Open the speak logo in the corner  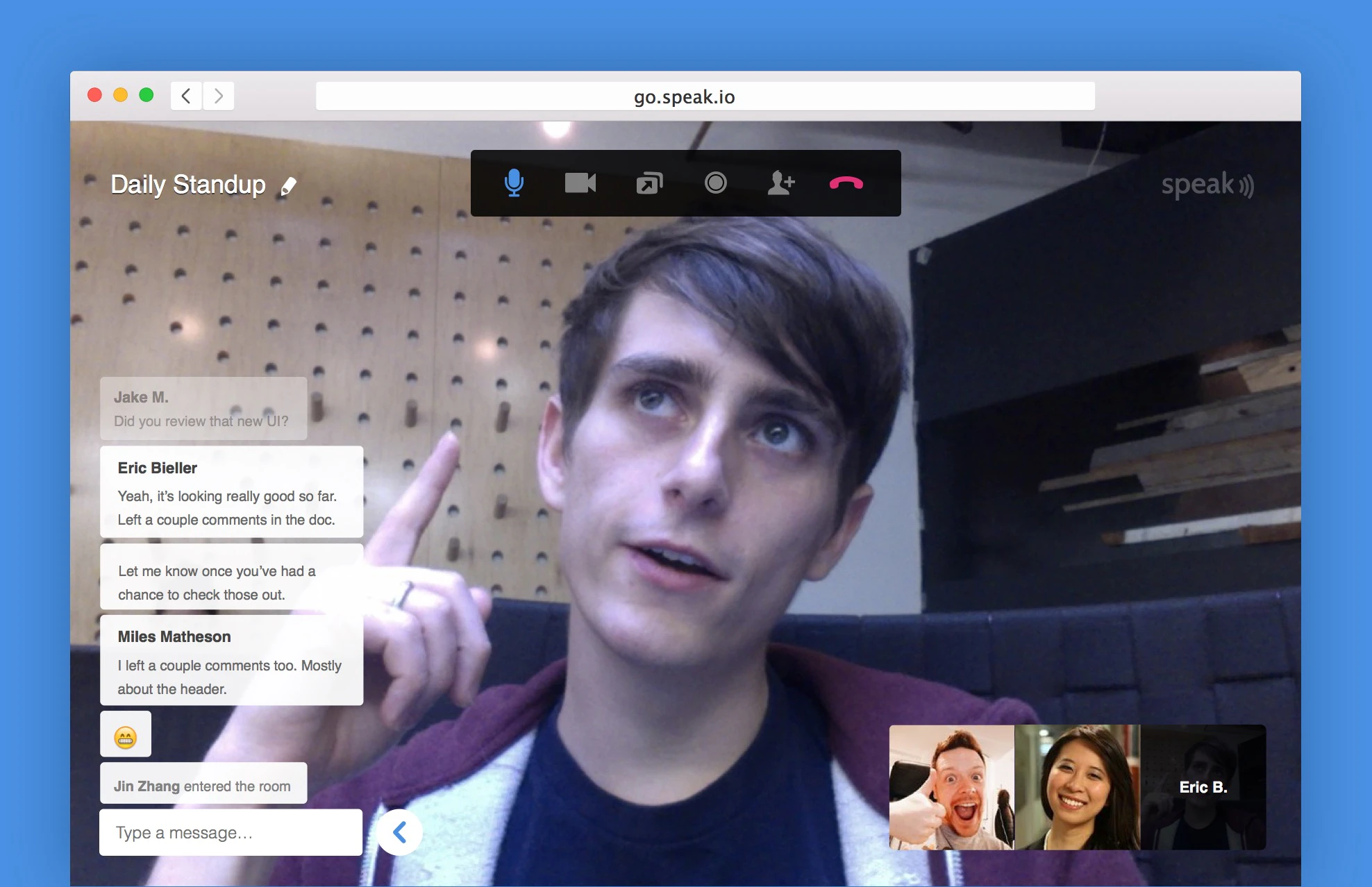pos(1207,185)
